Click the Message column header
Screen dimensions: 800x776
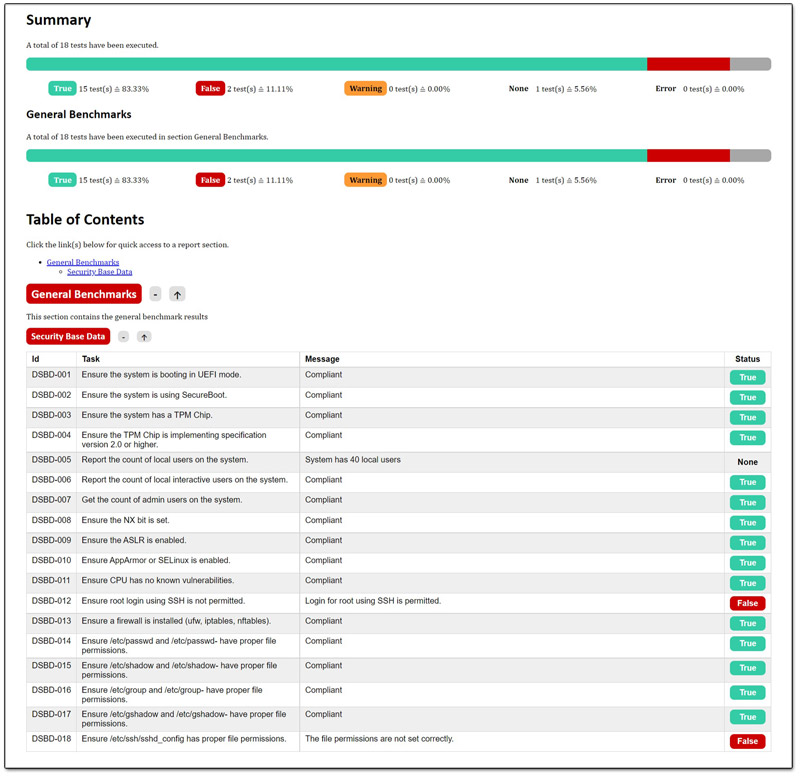(x=322, y=359)
